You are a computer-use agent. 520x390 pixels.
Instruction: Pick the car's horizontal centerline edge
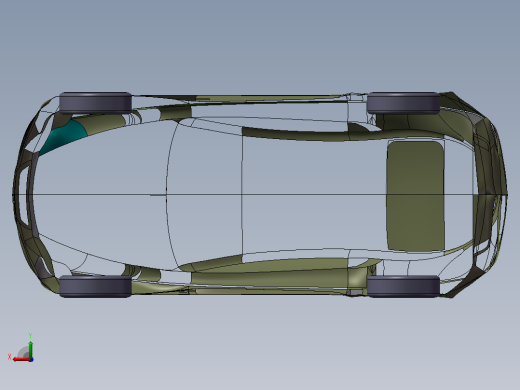[260, 194]
